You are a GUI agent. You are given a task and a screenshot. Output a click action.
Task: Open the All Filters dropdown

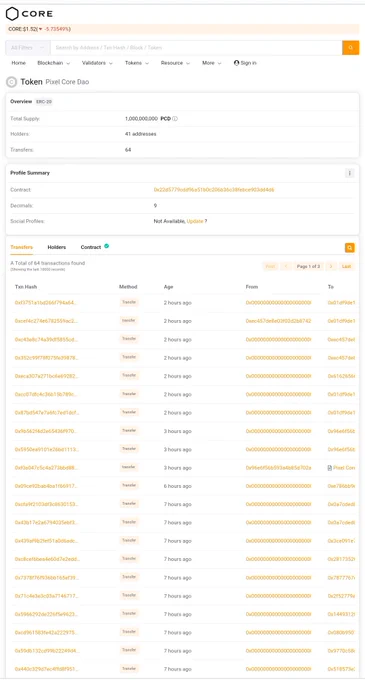coord(28,48)
